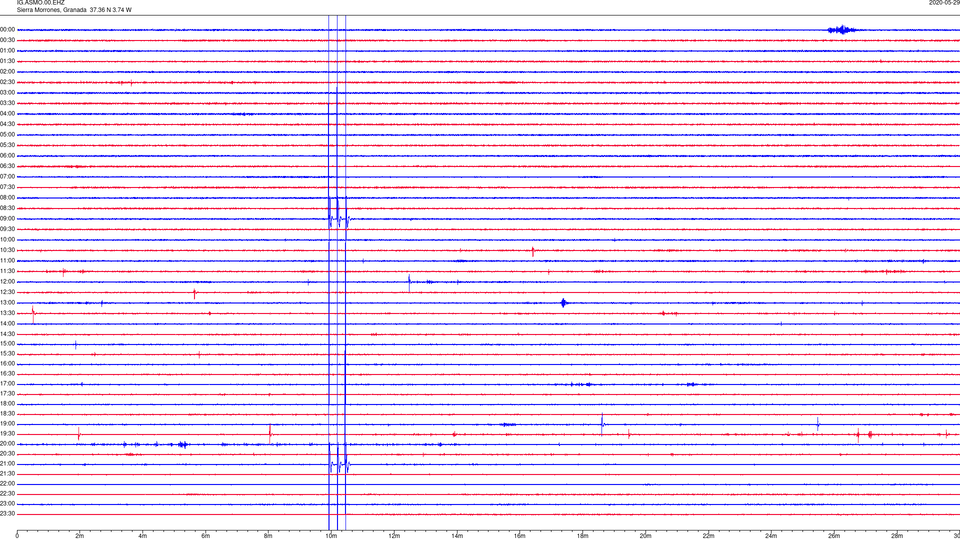Select the 01:00 trace time label
The image size is (960, 540).
(x=8, y=51)
